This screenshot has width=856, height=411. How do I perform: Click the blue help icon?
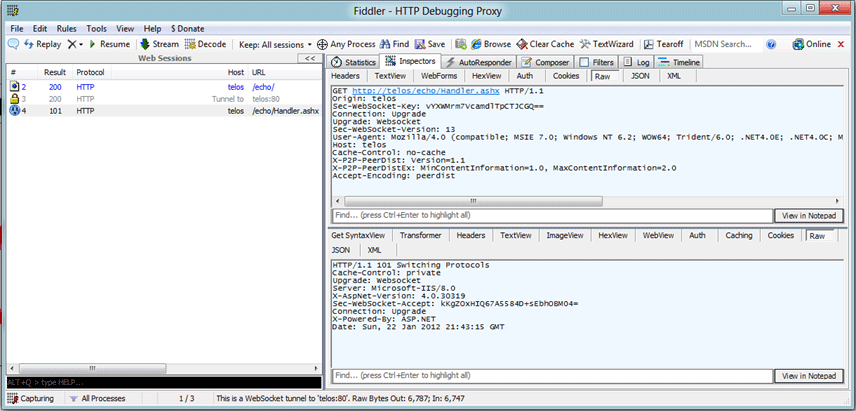pyautogui.click(x=771, y=44)
